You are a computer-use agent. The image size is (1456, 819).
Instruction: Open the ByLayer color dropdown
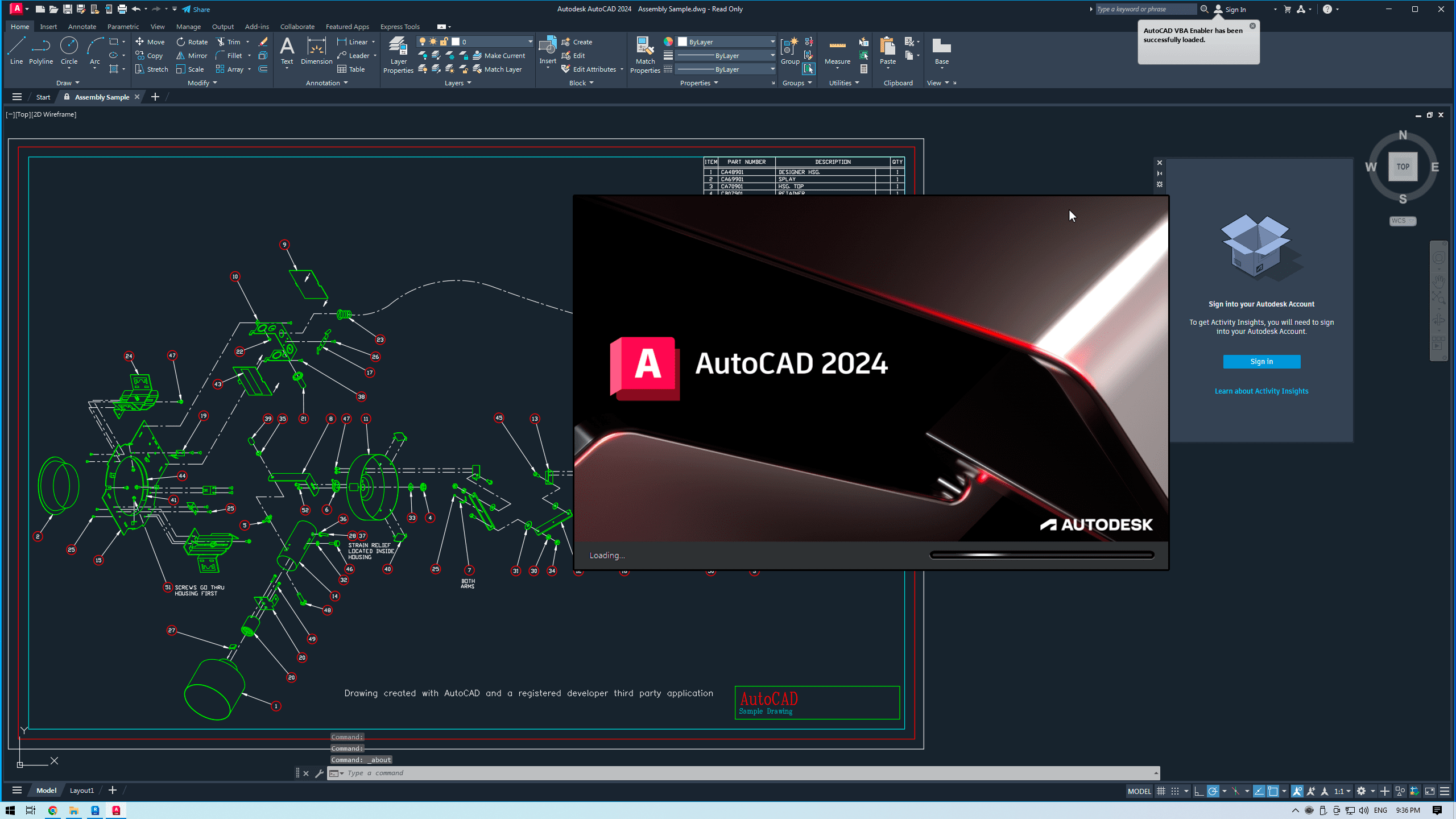pyautogui.click(x=772, y=42)
